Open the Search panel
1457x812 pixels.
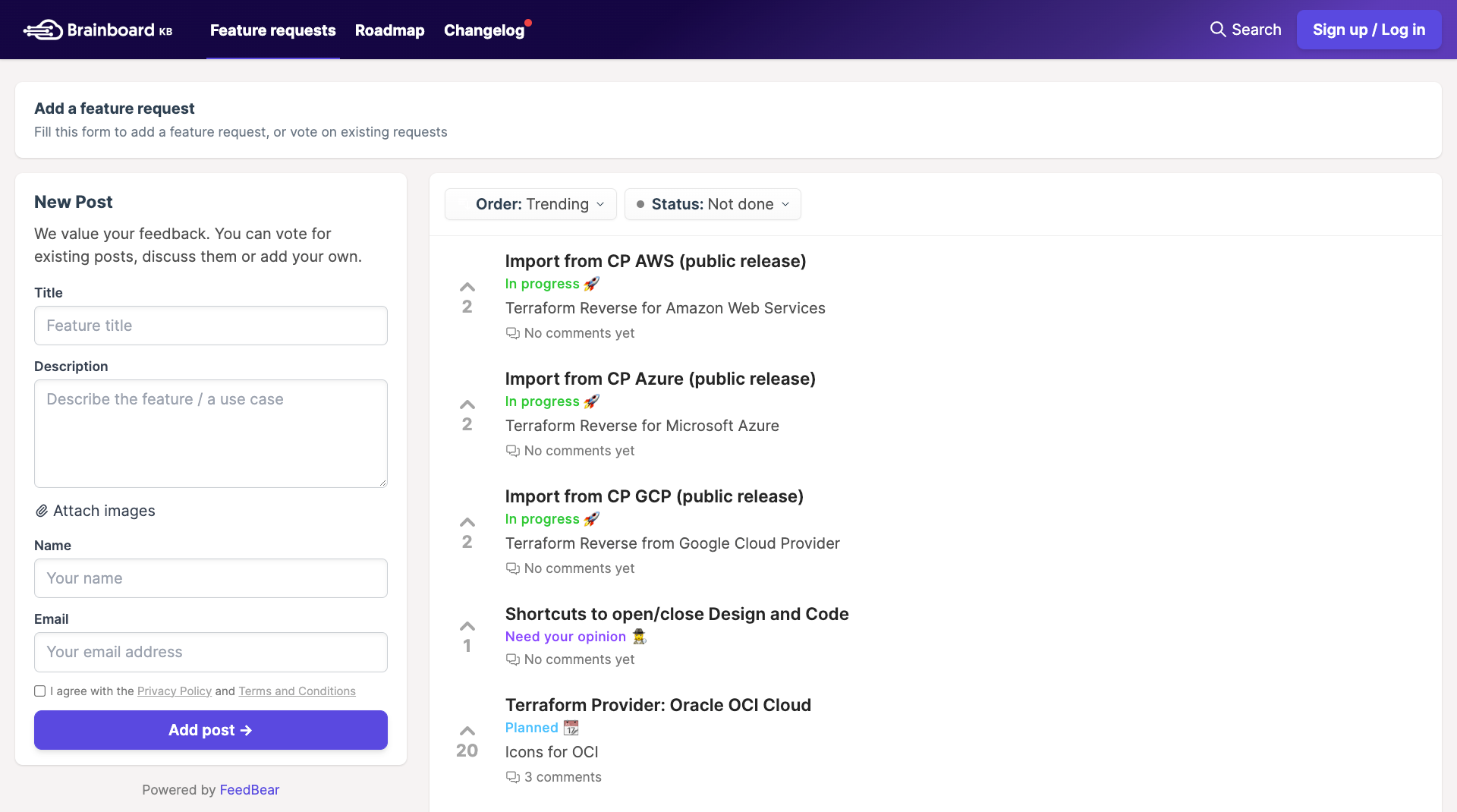tap(1245, 30)
